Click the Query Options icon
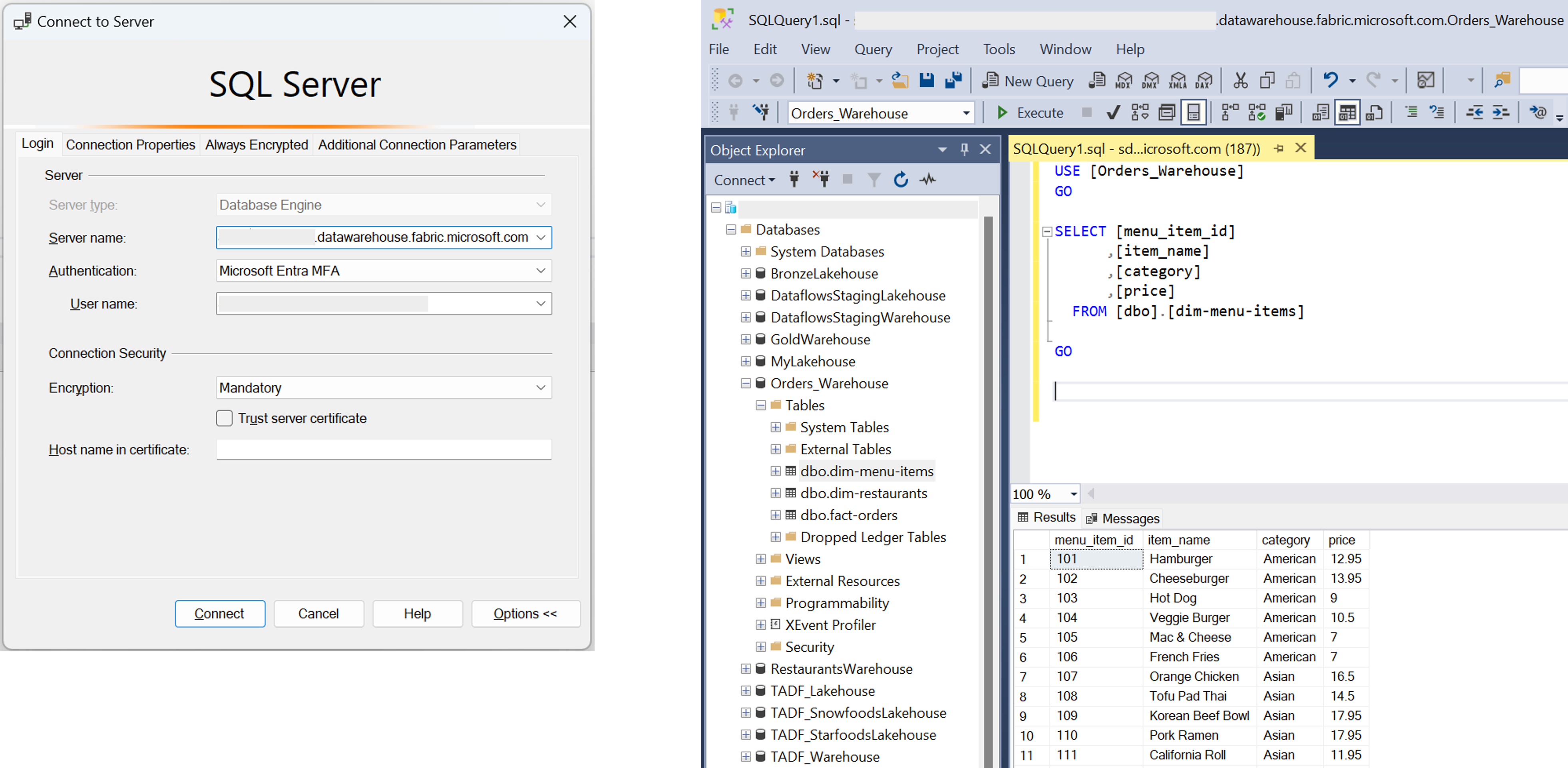 (x=1167, y=113)
